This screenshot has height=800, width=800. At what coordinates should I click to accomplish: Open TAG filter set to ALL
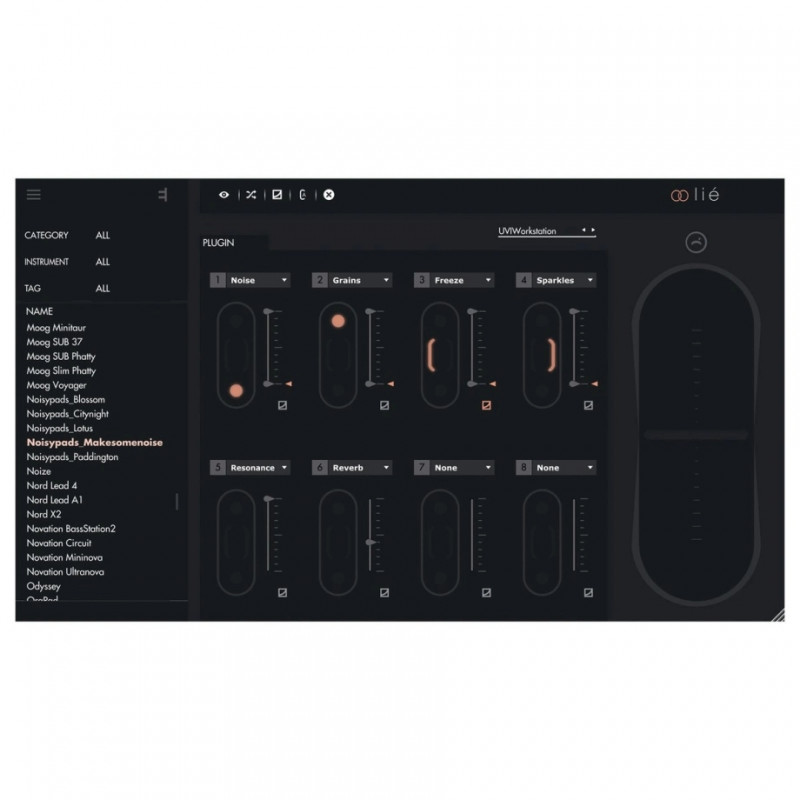click(102, 288)
